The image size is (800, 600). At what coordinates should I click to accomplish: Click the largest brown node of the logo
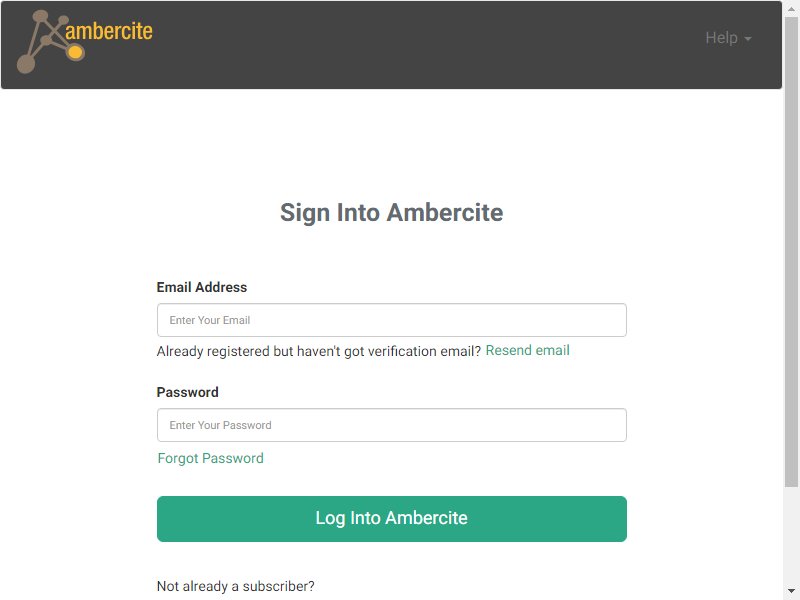[x=26, y=64]
